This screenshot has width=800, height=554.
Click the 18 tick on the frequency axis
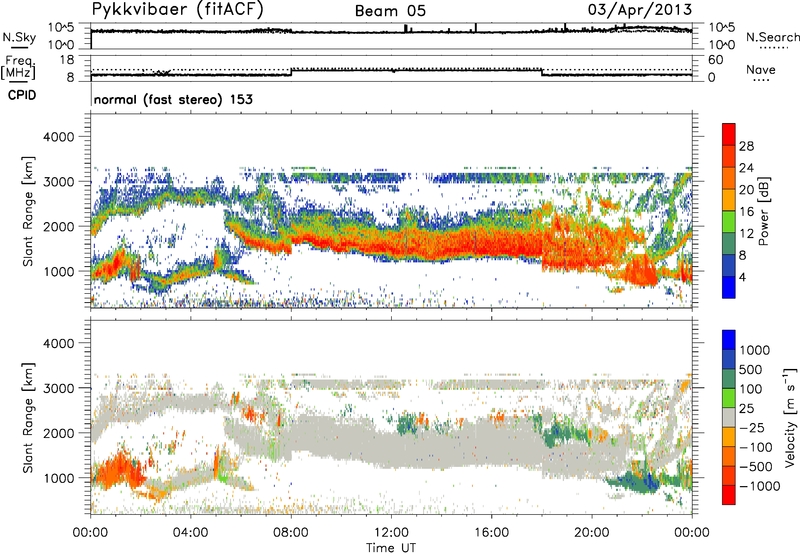pyautogui.click(x=67, y=60)
